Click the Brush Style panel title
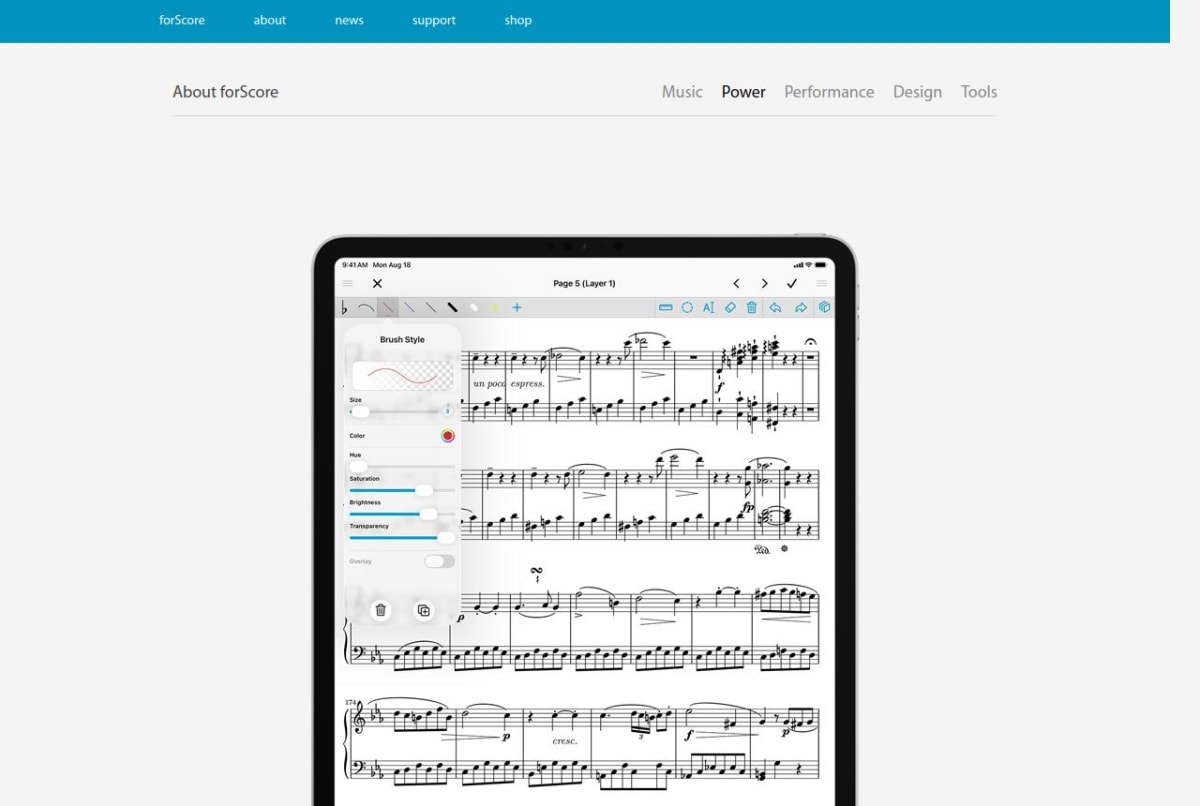This screenshot has height=806, width=1200. tap(402, 340)
